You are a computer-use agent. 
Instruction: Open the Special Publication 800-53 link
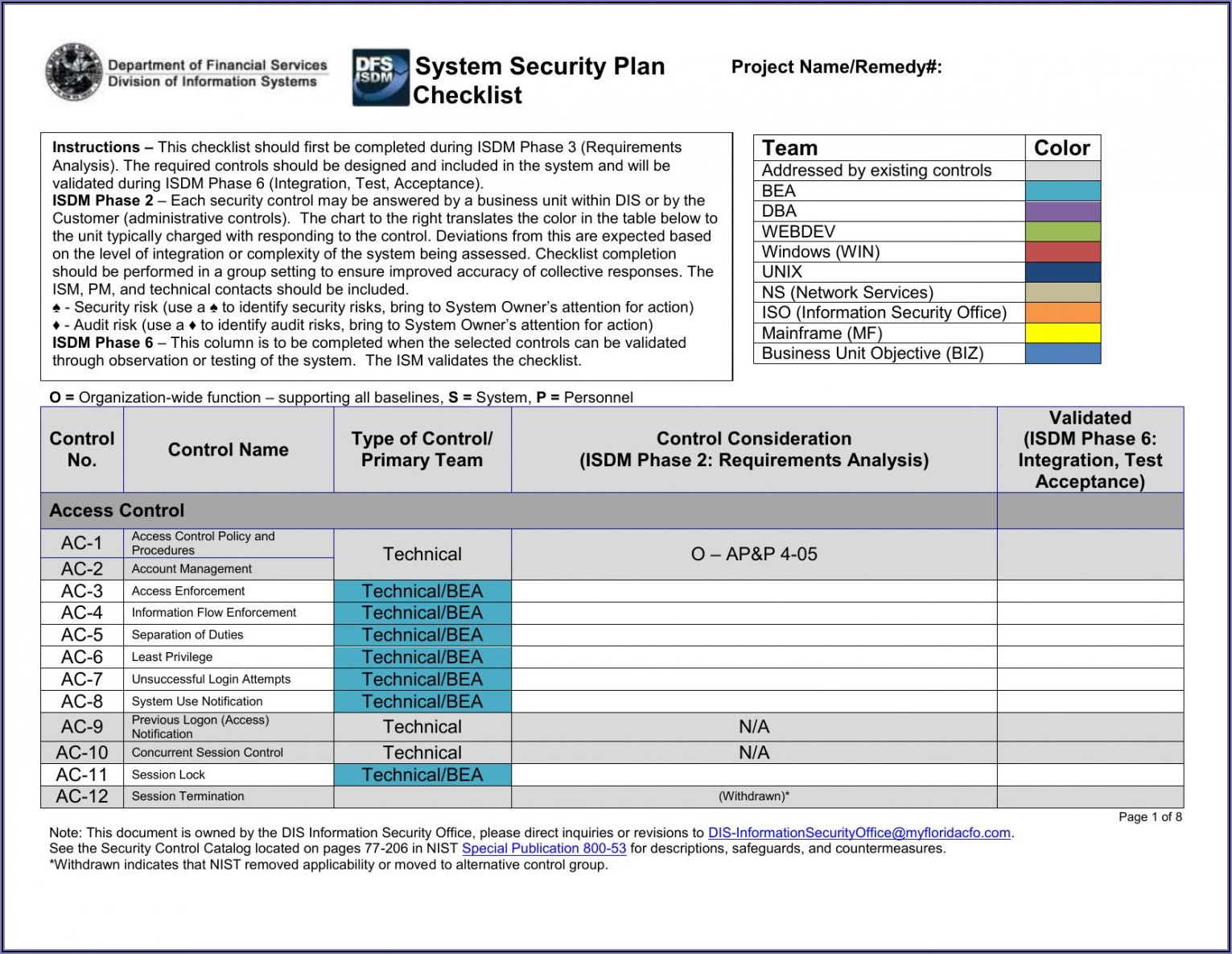click(543, 848)
